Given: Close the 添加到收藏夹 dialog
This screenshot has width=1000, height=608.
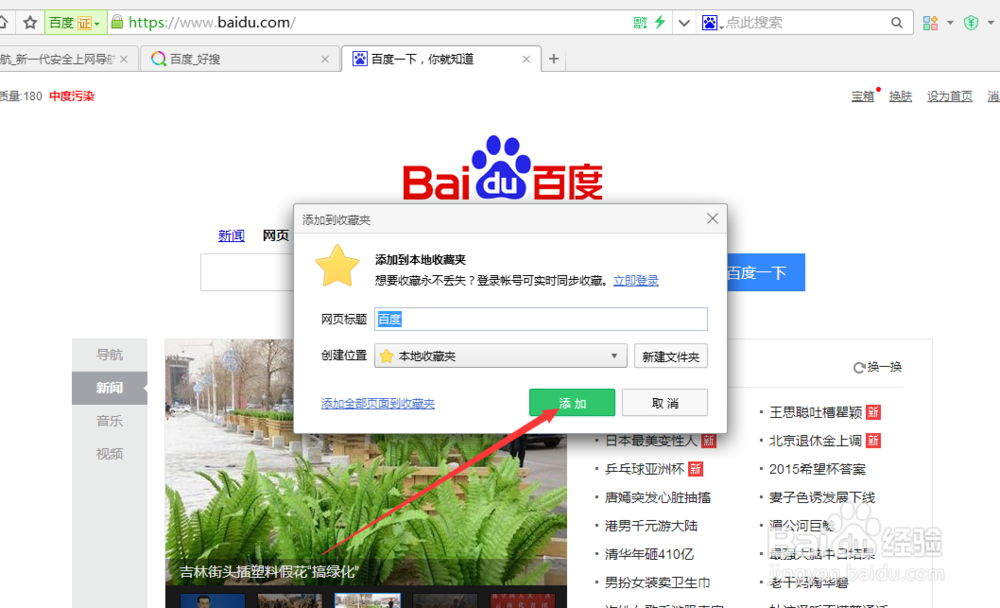Looking at the screenshot, I should coord(712,219).
